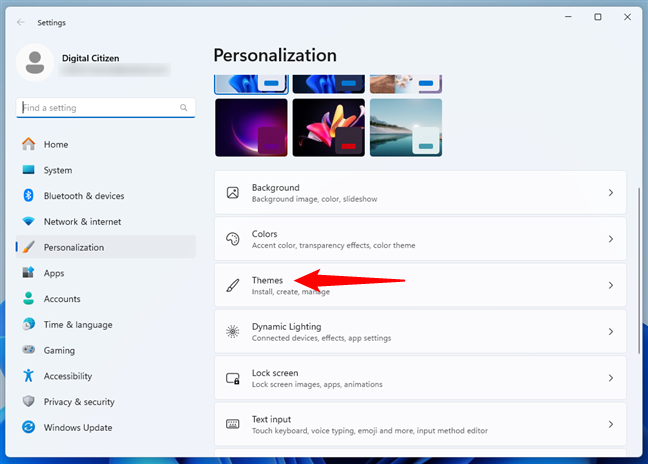Select the dark blue bloom theme thumbnail

tap(329, 84)
